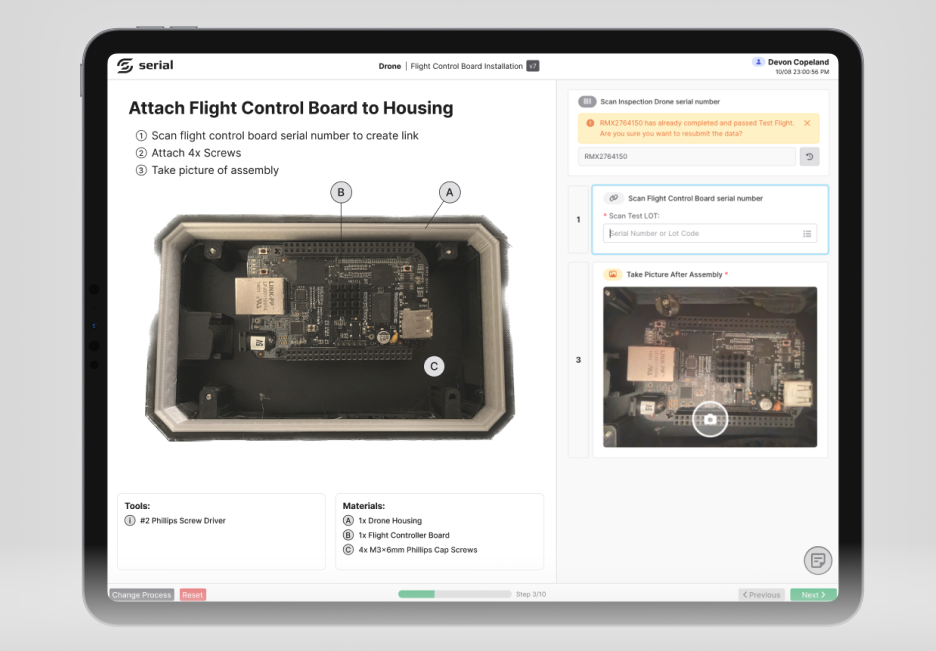Open the Devon Copeland user avatar
This screenshot has height=651, width=936.
758,61
